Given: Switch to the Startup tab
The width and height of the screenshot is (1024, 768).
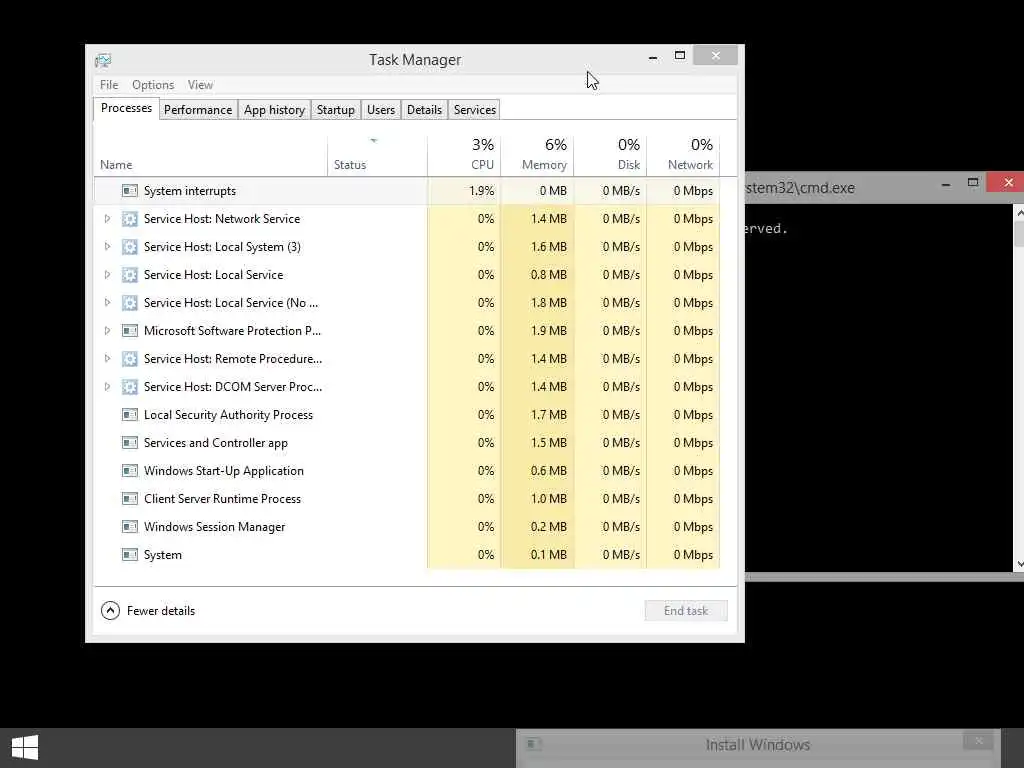Looking at the screenshot, I should tap(336, 110).
